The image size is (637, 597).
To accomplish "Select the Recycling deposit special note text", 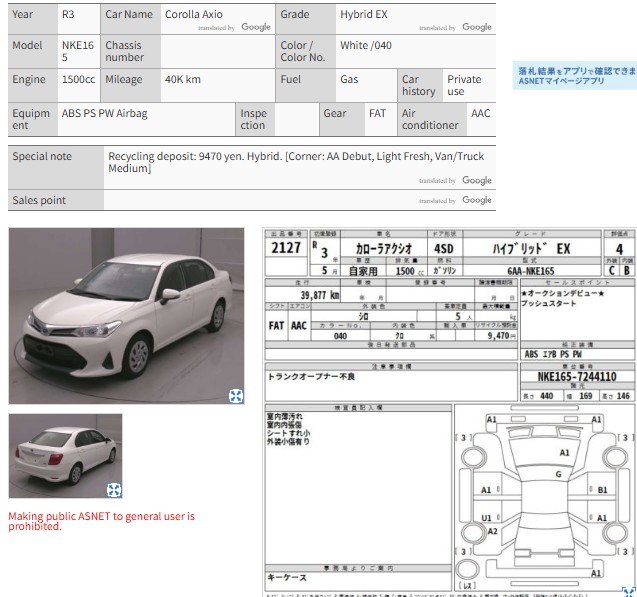I will point(296,162).
